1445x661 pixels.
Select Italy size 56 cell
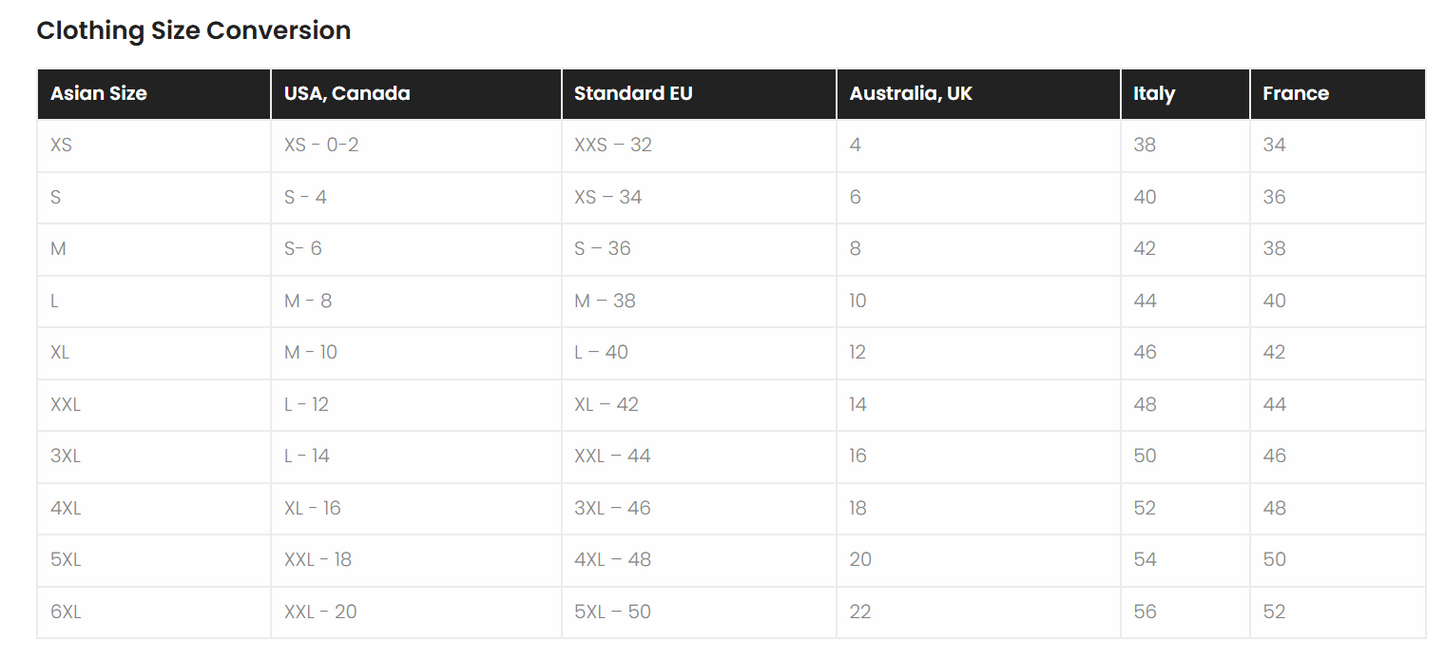[1144, 612]
